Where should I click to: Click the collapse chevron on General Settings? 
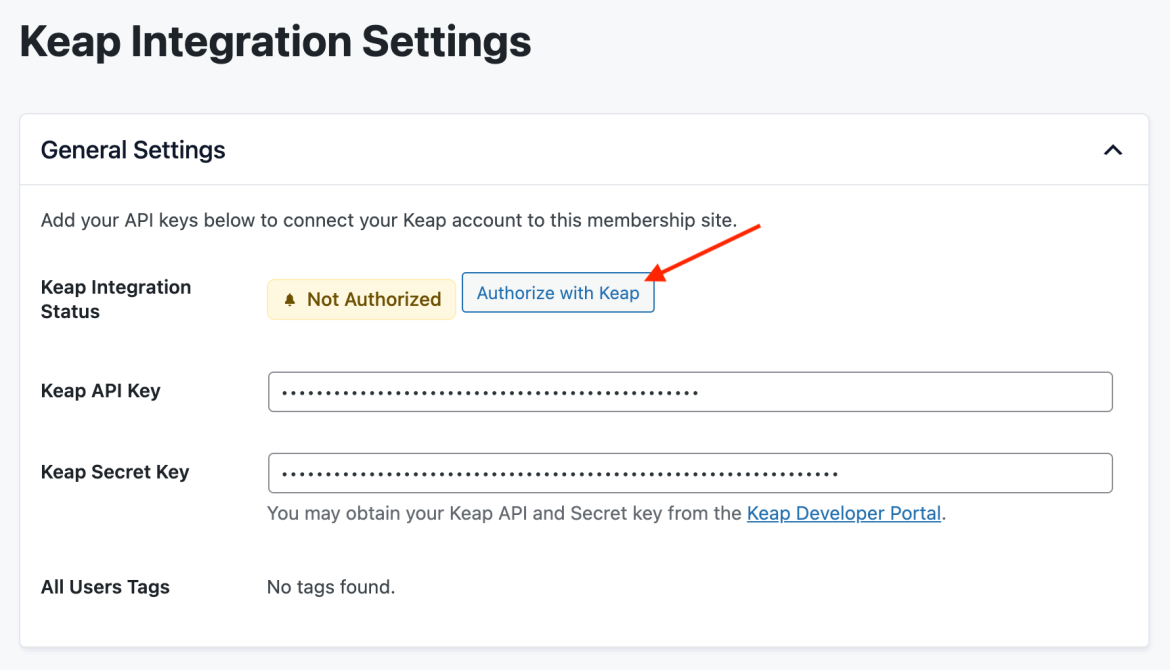1112,149
